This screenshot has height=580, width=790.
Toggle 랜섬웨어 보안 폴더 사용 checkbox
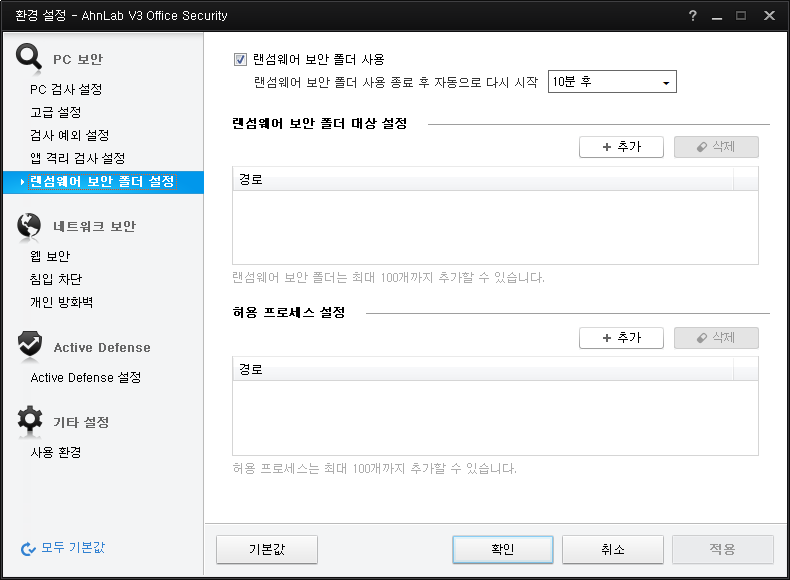[x=240, y=59]
